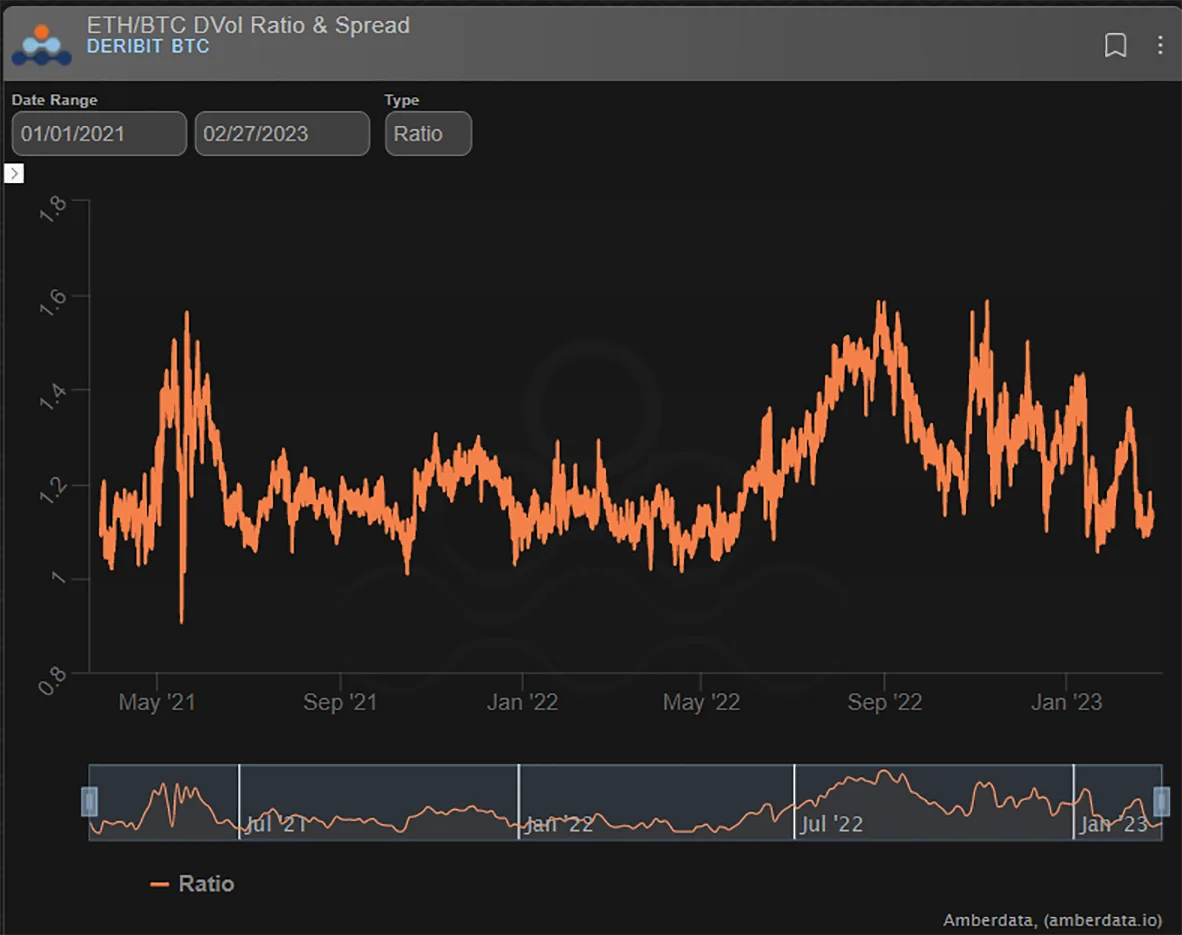The height and width of the screenshot is (935, 1182).
Task: Click the DERIBIT BTC subtitle
Action: click(x=148, y=46)
